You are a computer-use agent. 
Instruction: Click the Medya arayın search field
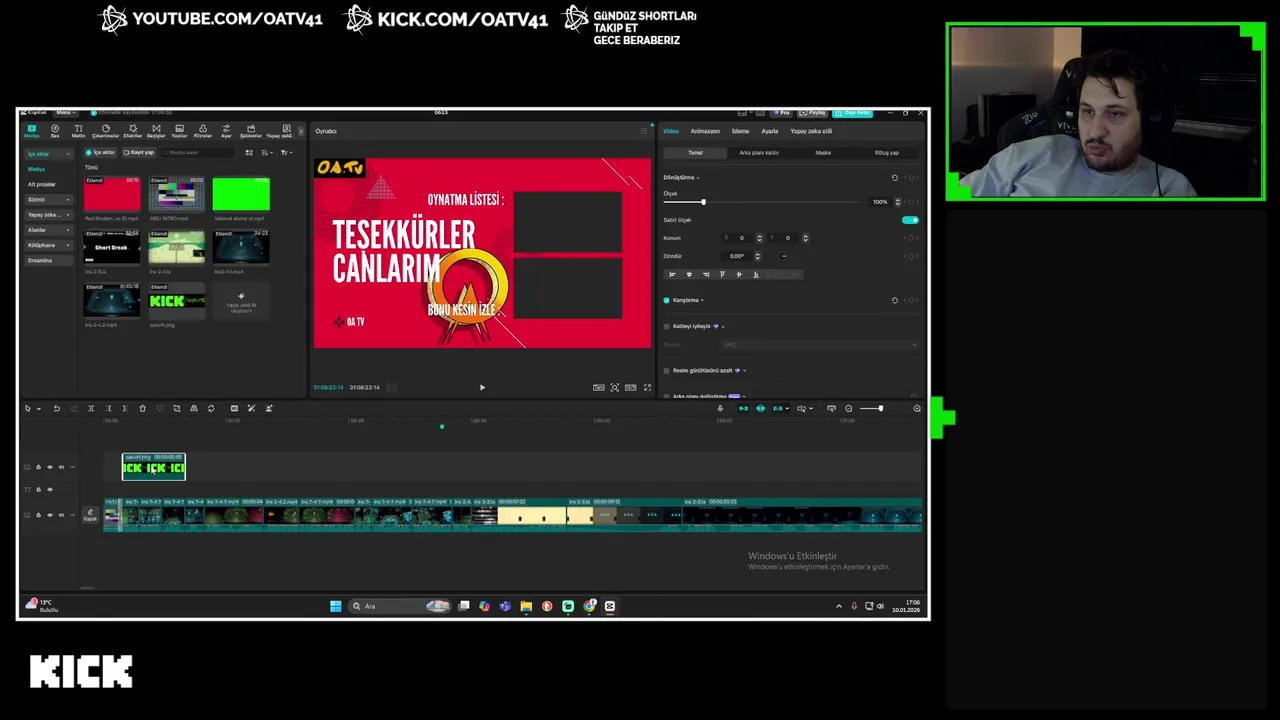(198, 153)
